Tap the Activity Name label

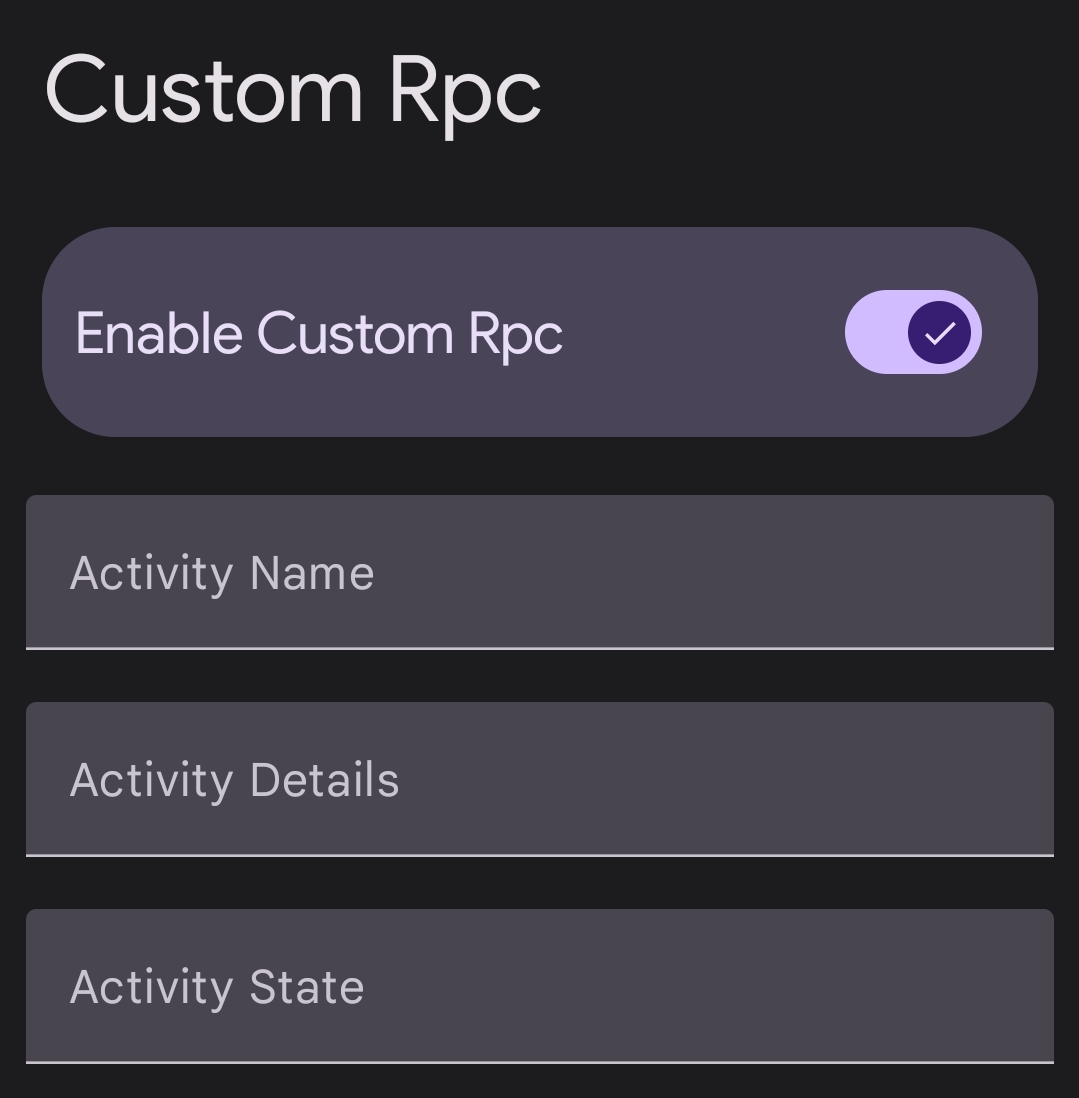[x=221, y=572]
